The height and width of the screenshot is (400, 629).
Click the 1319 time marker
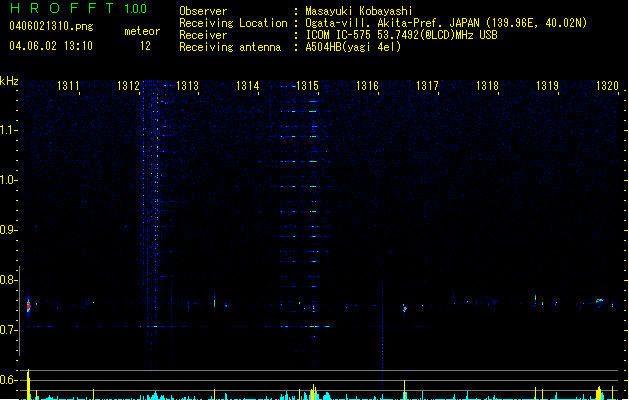point(547,86)
